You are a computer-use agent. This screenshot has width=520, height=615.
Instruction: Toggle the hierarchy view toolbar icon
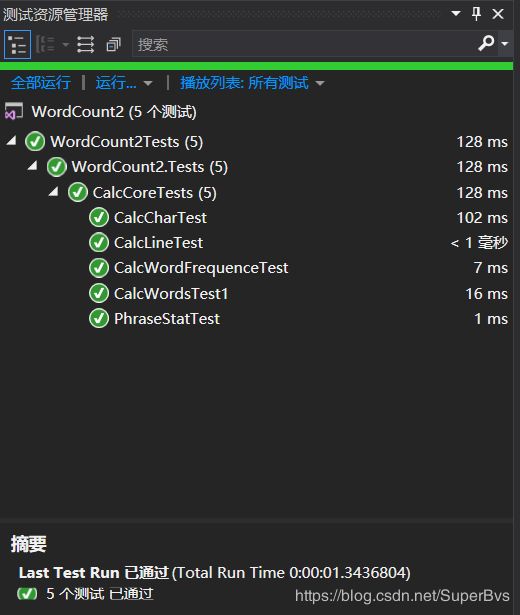point(17,44)
